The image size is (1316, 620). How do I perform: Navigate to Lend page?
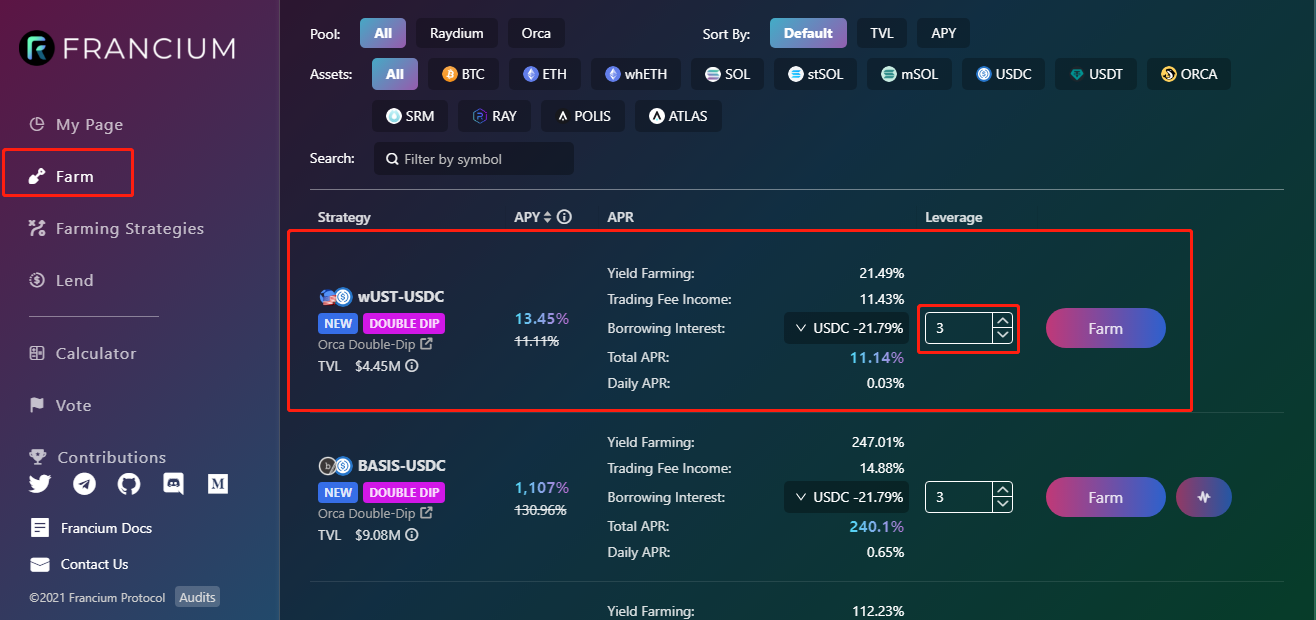coord(61,281)
